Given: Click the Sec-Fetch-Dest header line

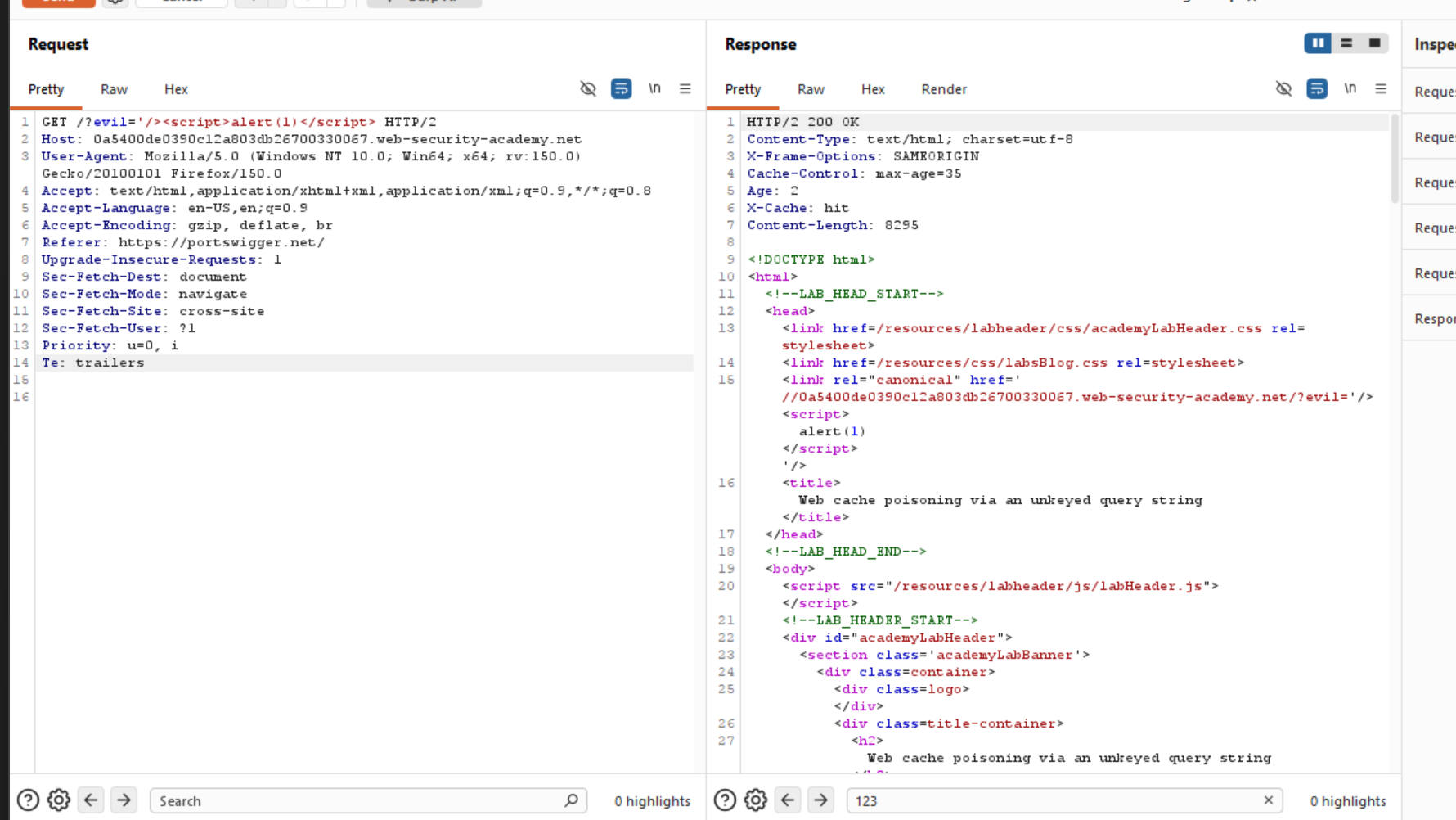Looking at the screenshot, I should point(144,277).
